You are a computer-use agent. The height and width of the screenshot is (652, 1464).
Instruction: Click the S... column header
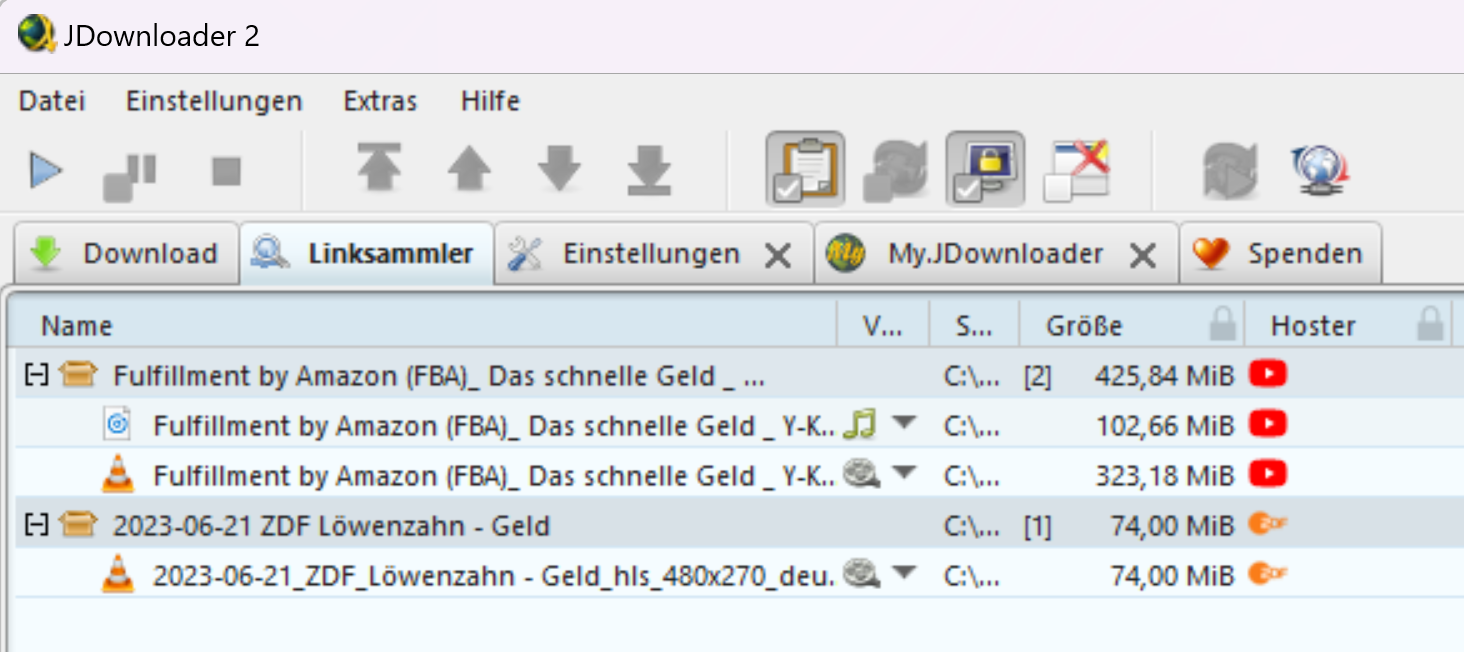coord(974,325)
